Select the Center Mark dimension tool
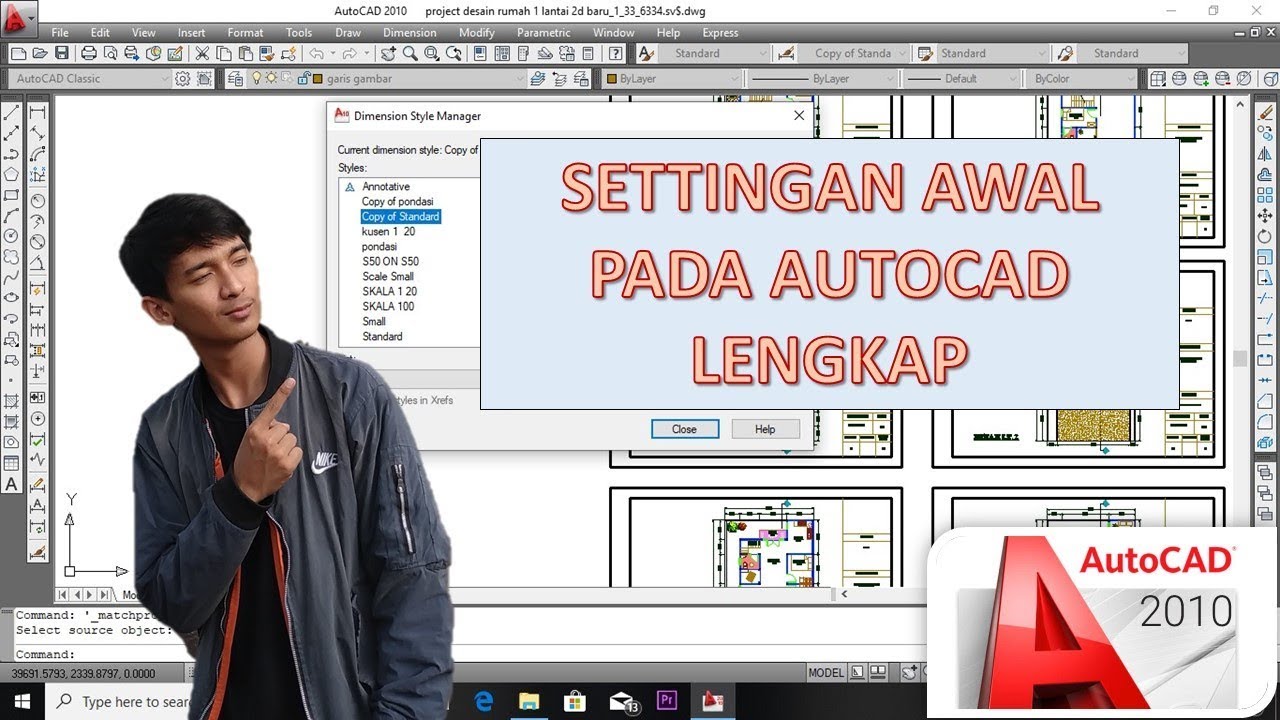 tap(38, 418)
